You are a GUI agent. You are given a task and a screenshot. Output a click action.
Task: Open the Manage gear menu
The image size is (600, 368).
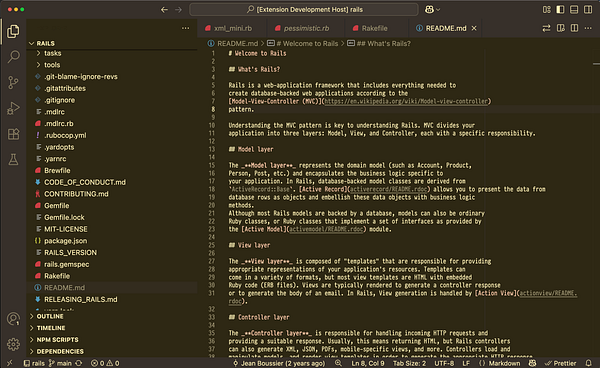coord(13,344)
